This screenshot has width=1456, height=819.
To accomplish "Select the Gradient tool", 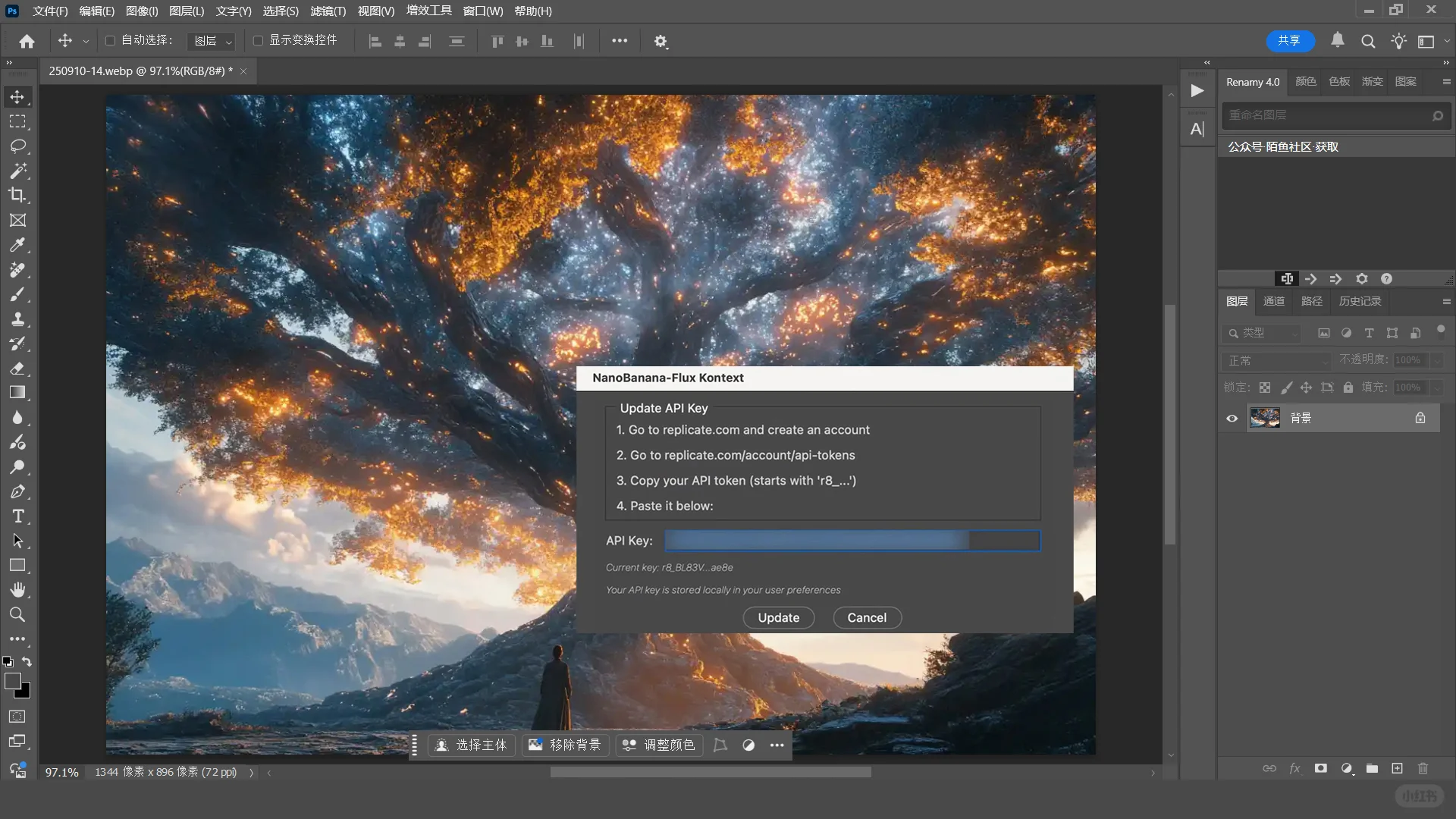I will [x=17, y=393].
